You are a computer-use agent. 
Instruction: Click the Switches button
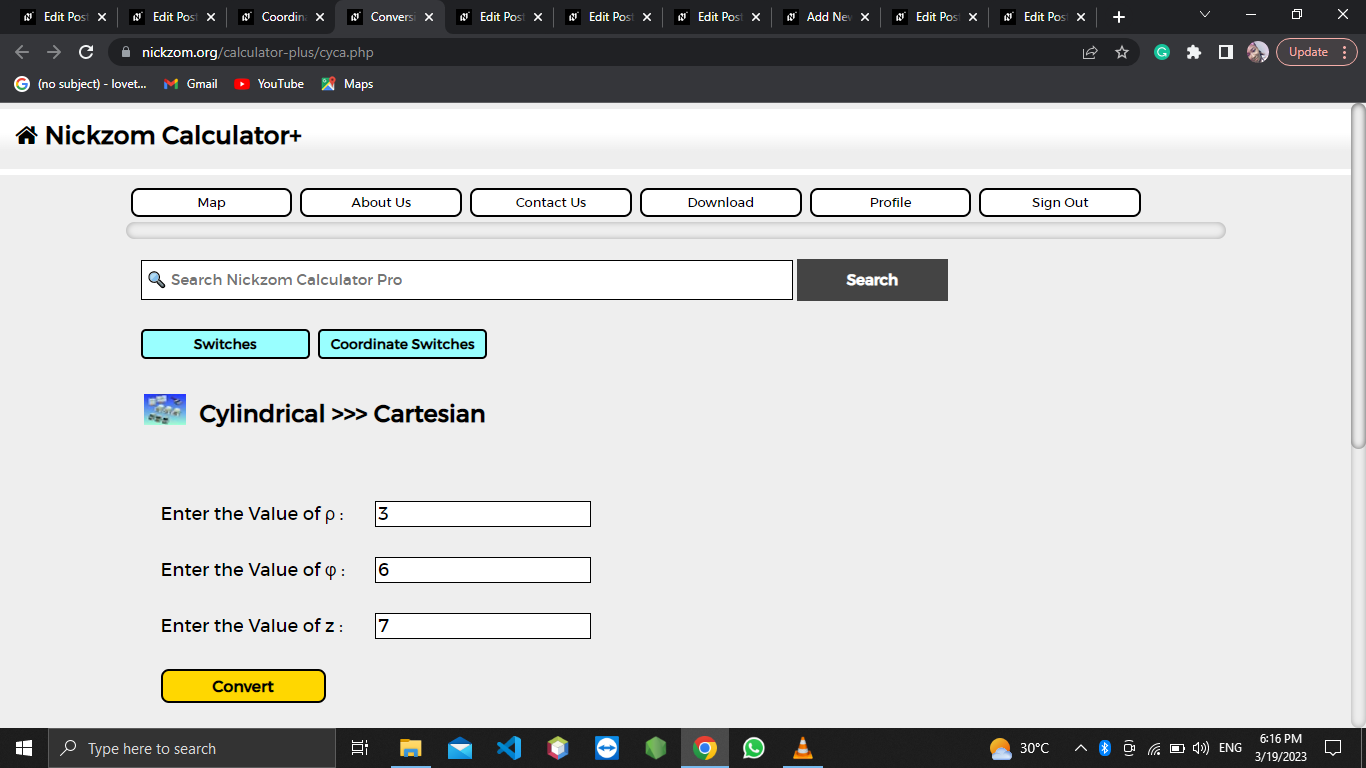[x=225, y=344]
